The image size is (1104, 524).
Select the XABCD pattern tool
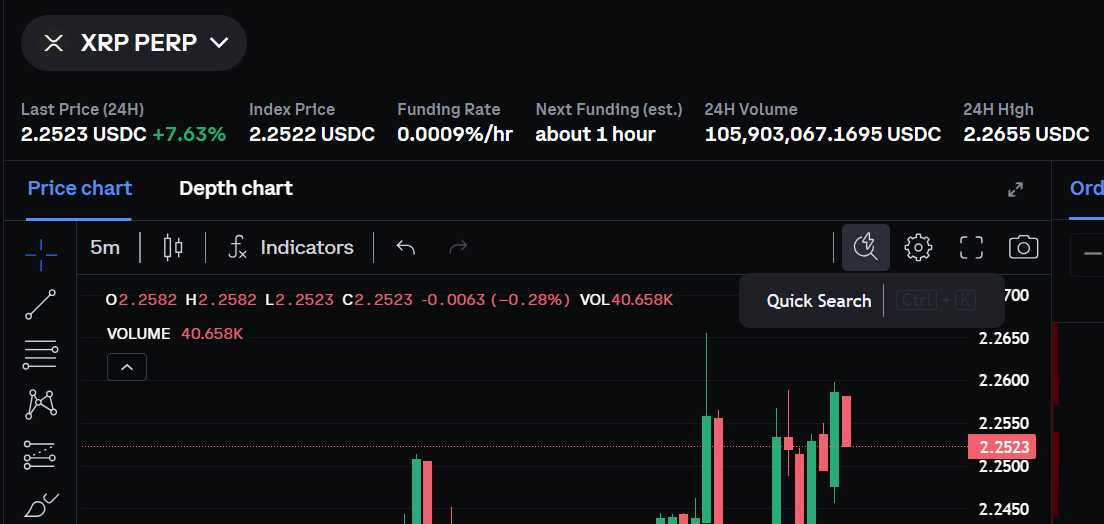point(41,403)
